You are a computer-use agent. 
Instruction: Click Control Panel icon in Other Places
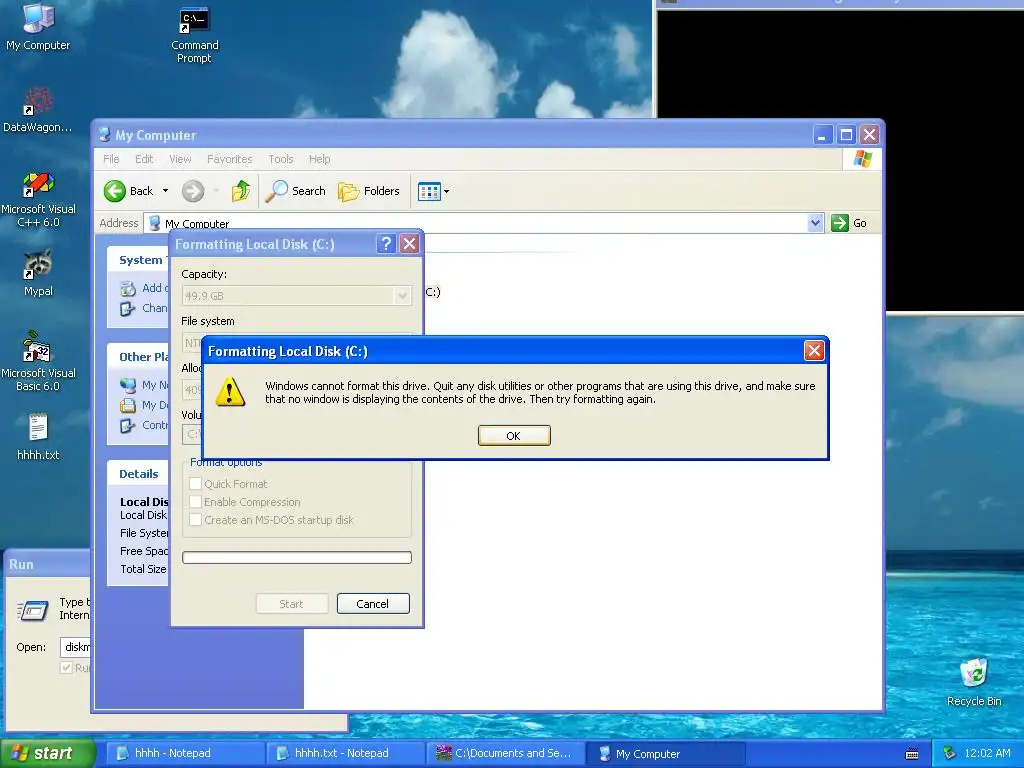128,426
